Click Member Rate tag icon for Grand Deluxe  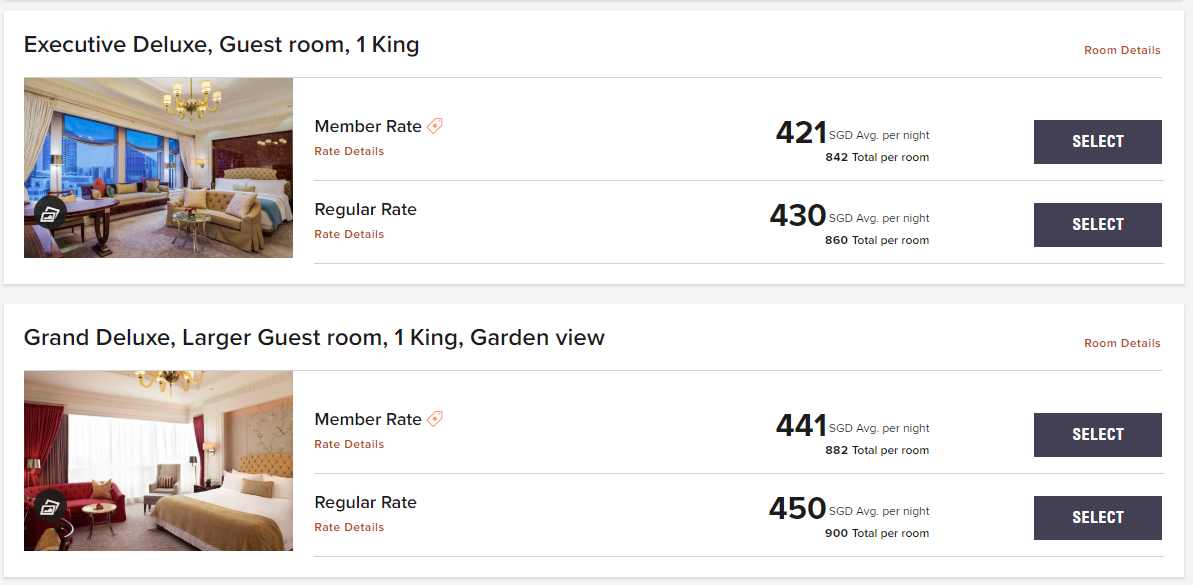click(x=435, y=419)
